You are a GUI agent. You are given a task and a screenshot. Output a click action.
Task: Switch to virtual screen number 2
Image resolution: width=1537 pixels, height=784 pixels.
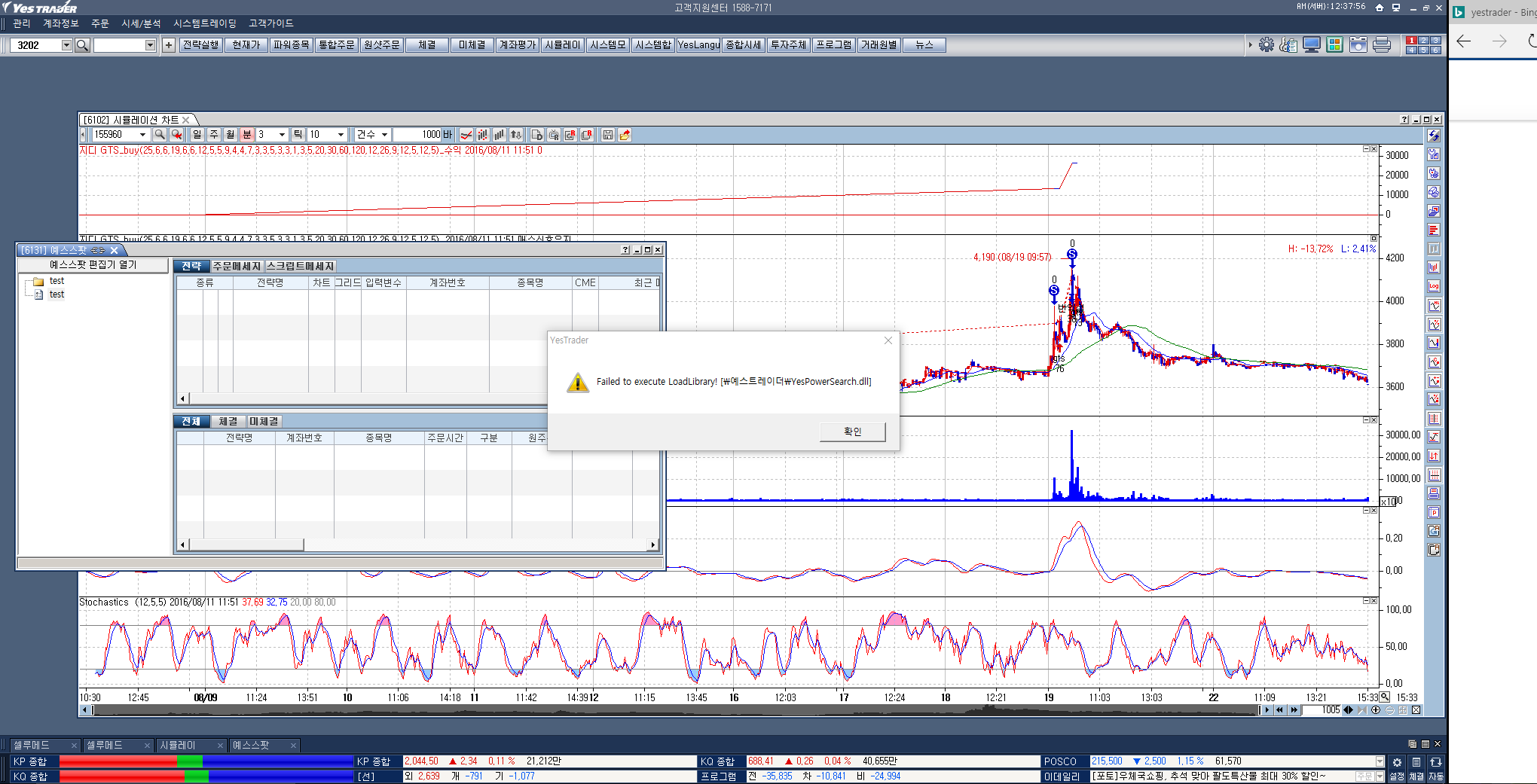[x=1423, y=41]
